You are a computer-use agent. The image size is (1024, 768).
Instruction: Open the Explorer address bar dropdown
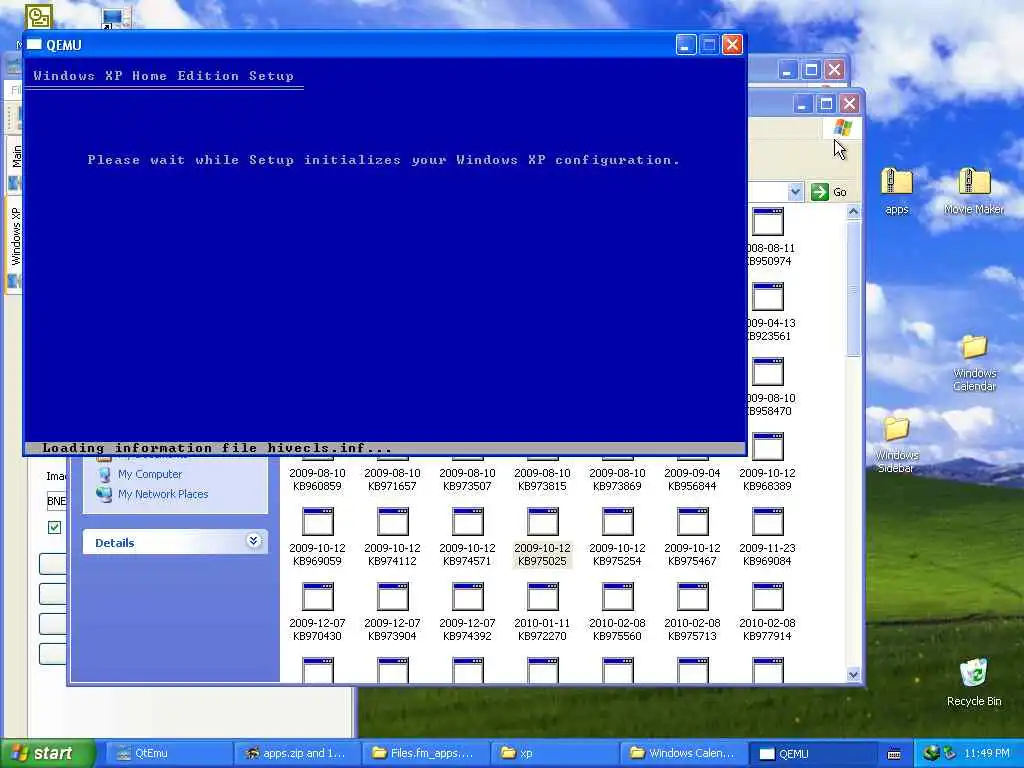click(795, 192)
